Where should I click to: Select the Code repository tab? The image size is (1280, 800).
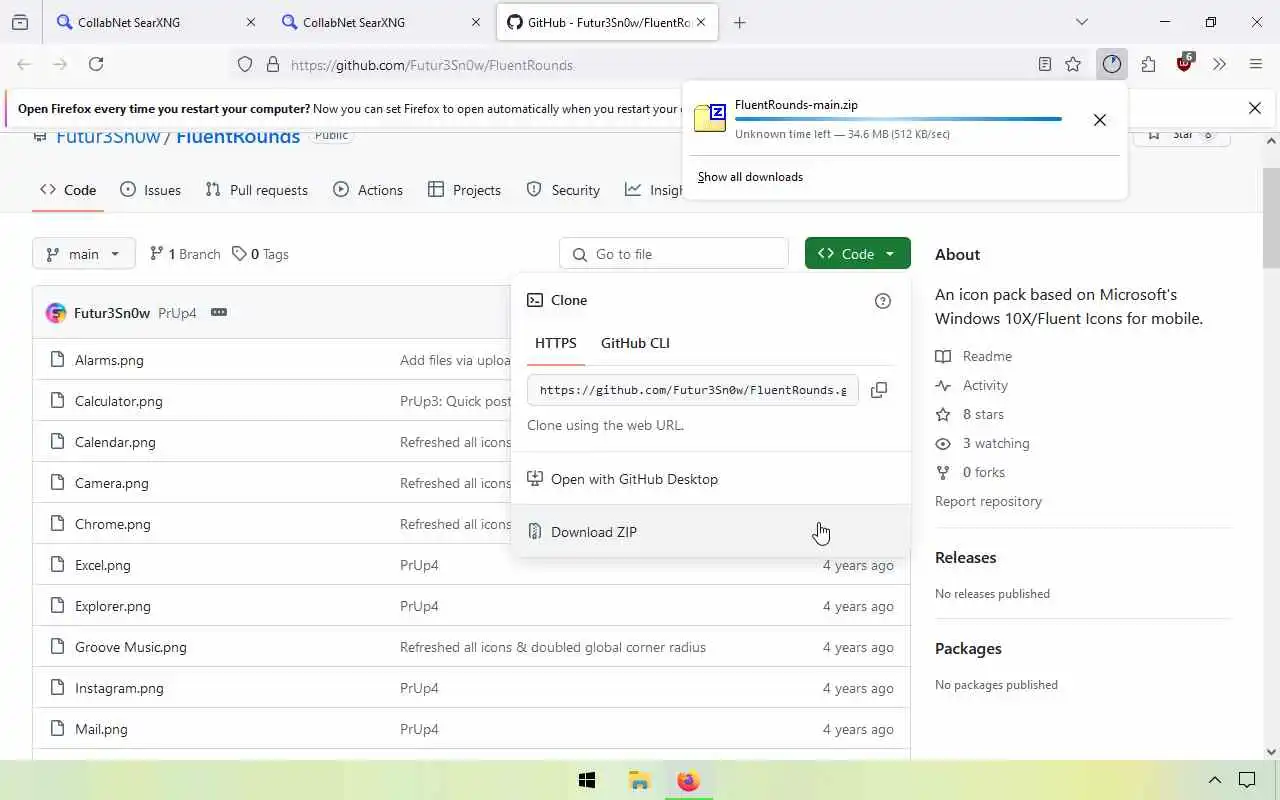(x=68, y=190)
